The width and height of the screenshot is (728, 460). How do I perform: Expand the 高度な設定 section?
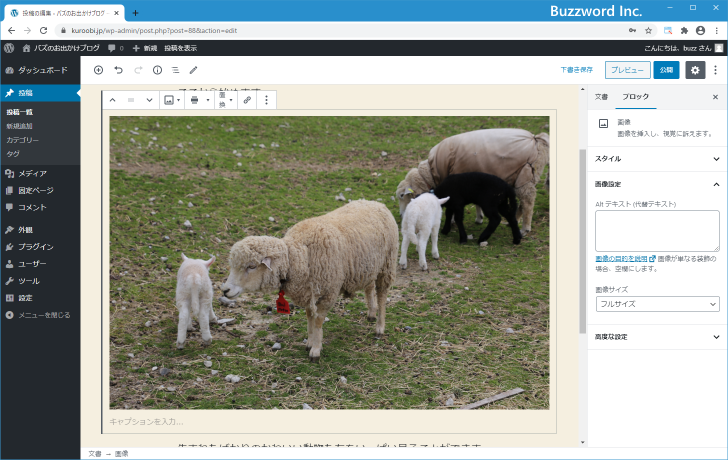coord(716,337)
